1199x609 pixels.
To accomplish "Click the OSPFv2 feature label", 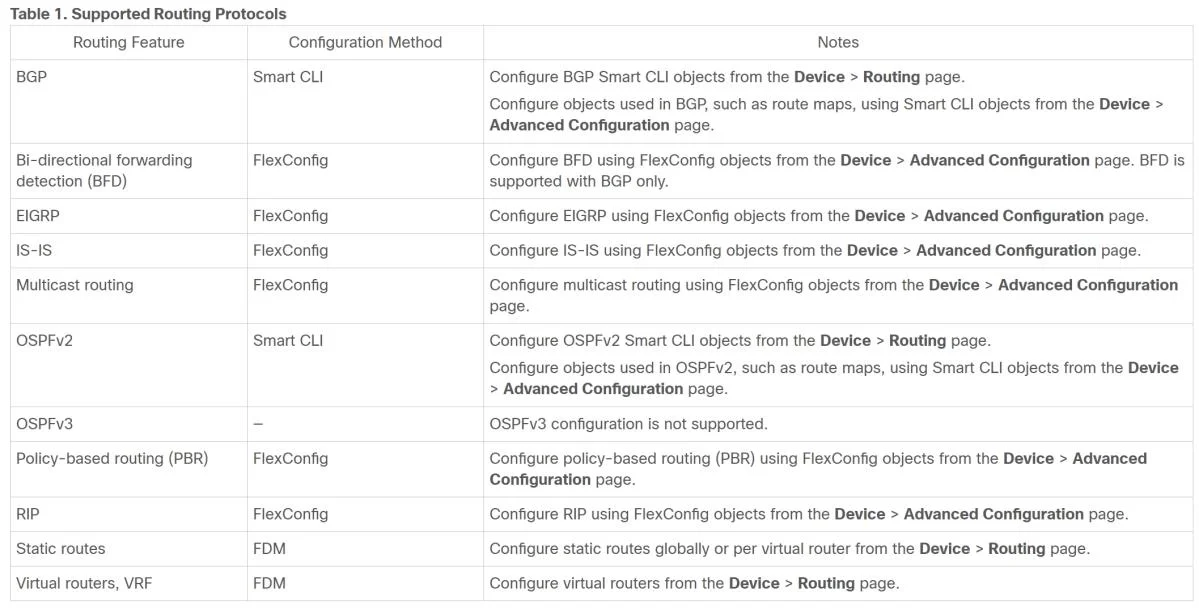I will pos(44,340).
